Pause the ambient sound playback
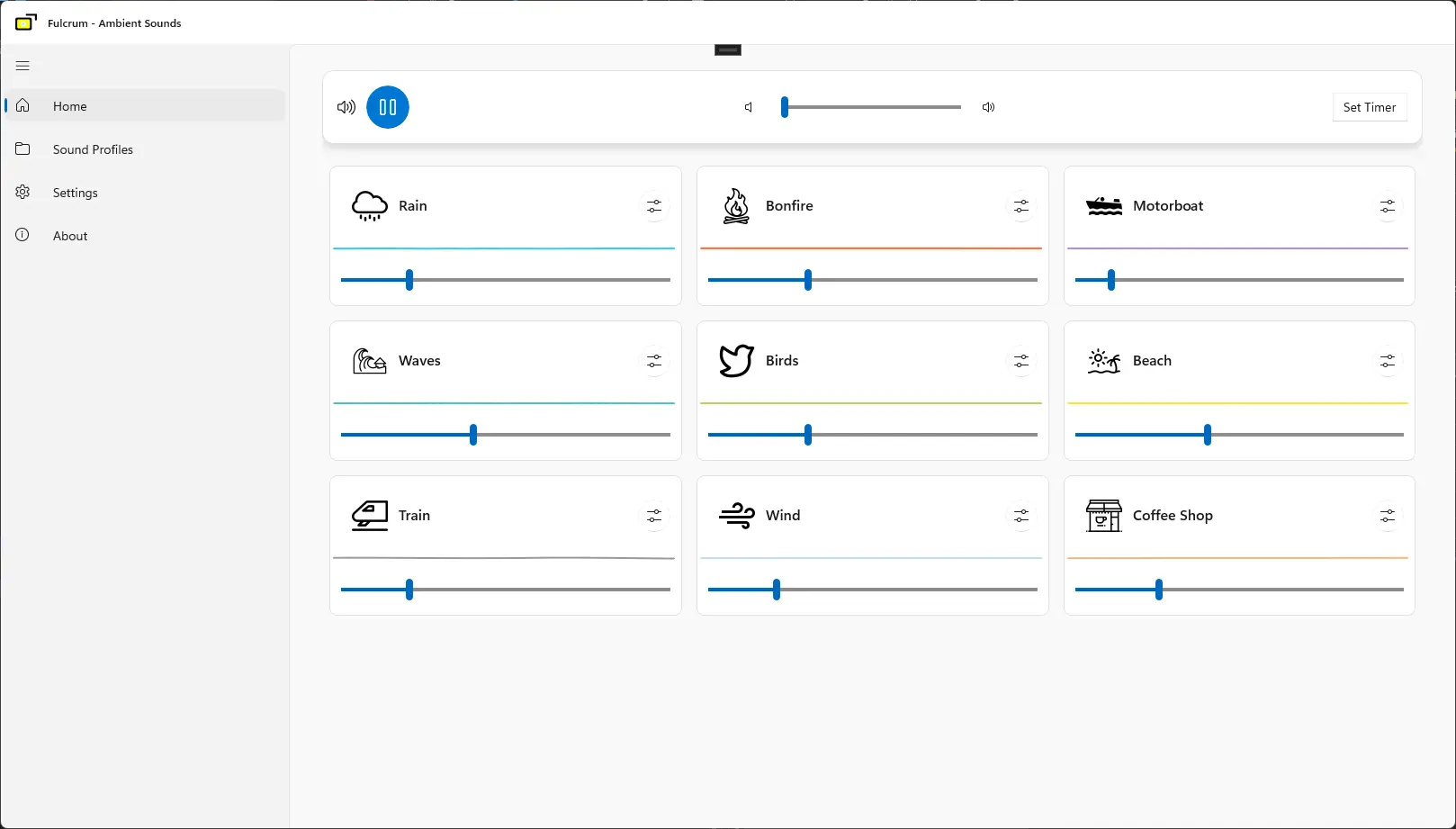1456x829 pixels. tap(388, 107)
